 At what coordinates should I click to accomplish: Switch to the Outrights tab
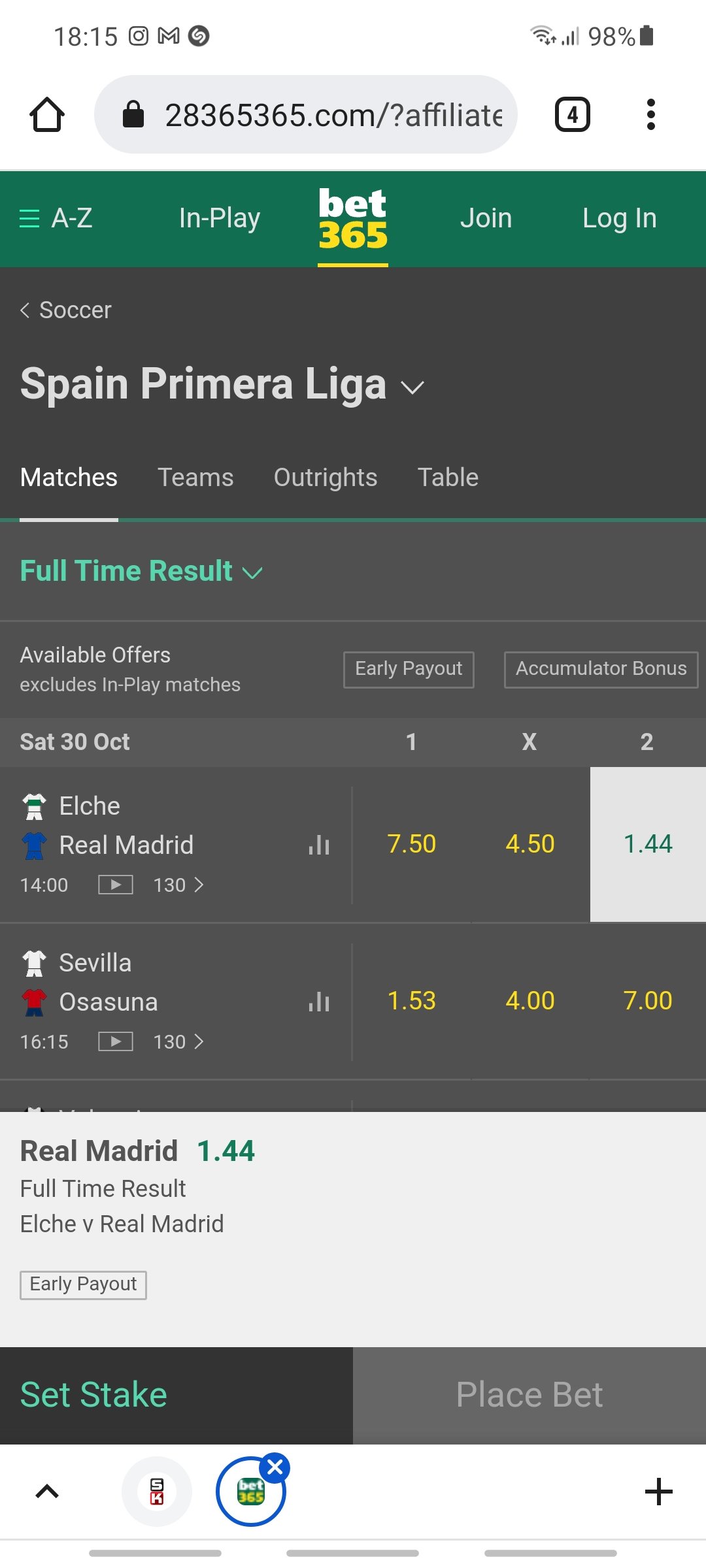click(x=325, y=478)
